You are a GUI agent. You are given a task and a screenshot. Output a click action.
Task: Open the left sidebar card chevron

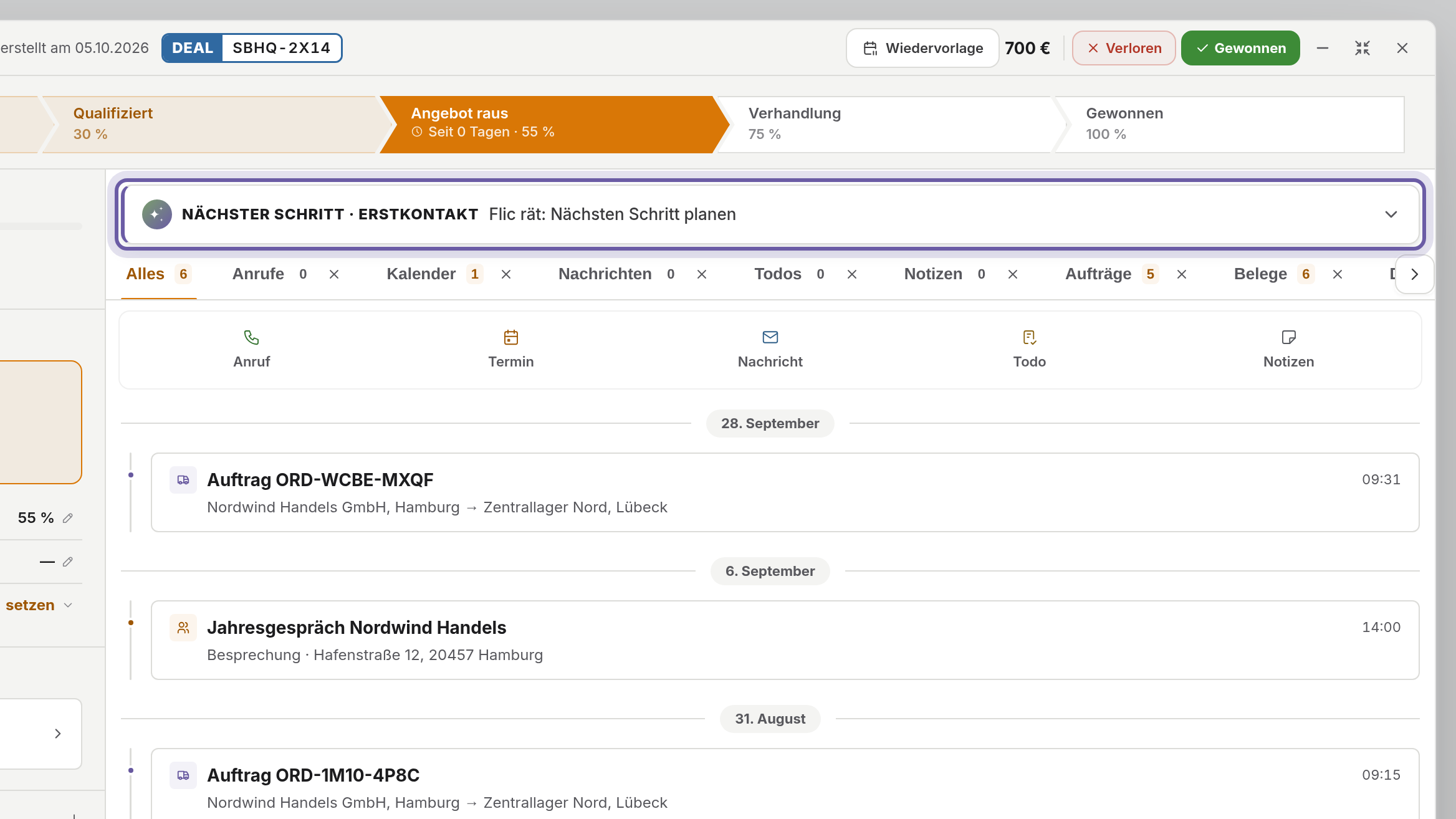coord(57,734)
